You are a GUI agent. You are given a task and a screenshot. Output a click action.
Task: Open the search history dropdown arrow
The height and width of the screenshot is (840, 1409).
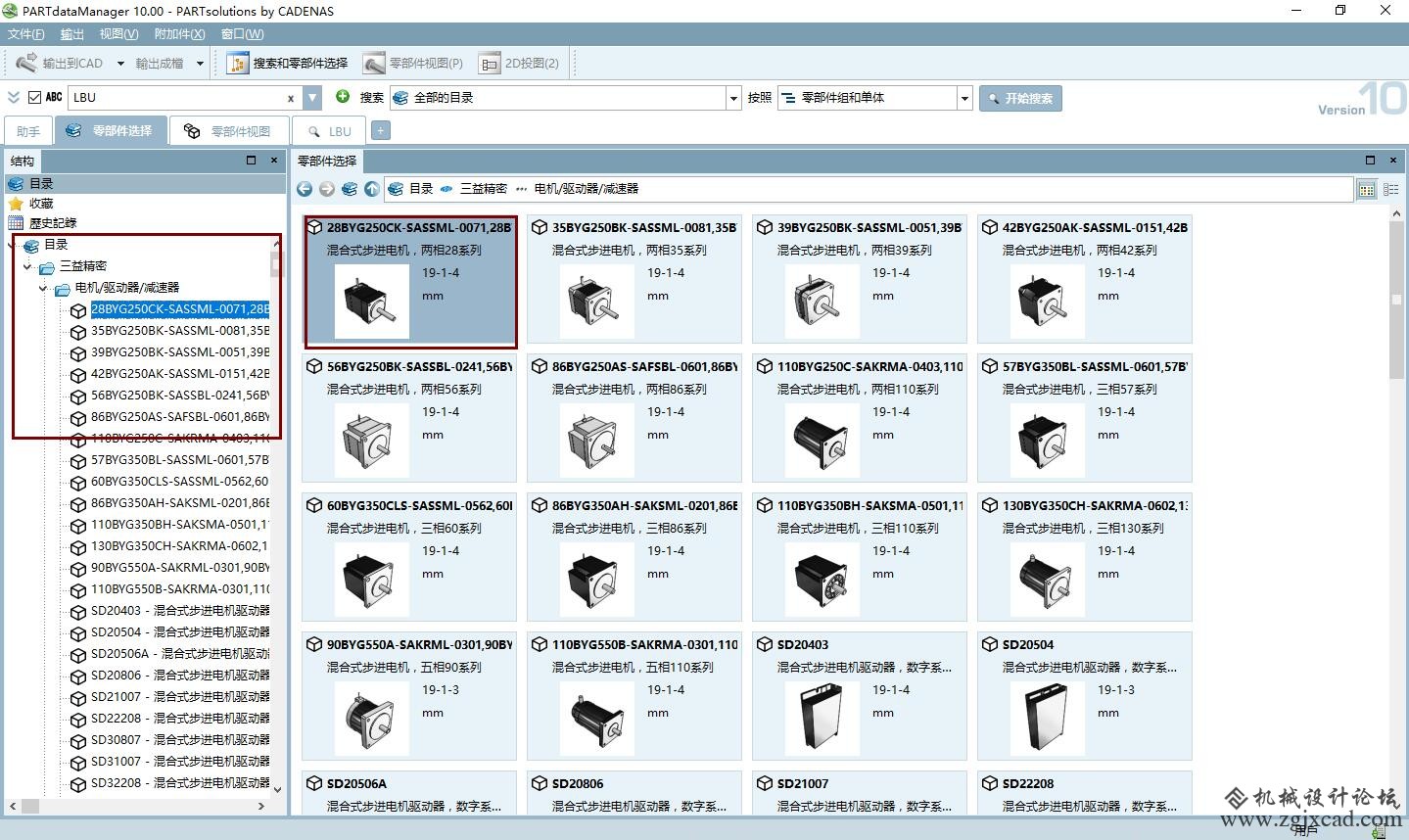[312, 98]
